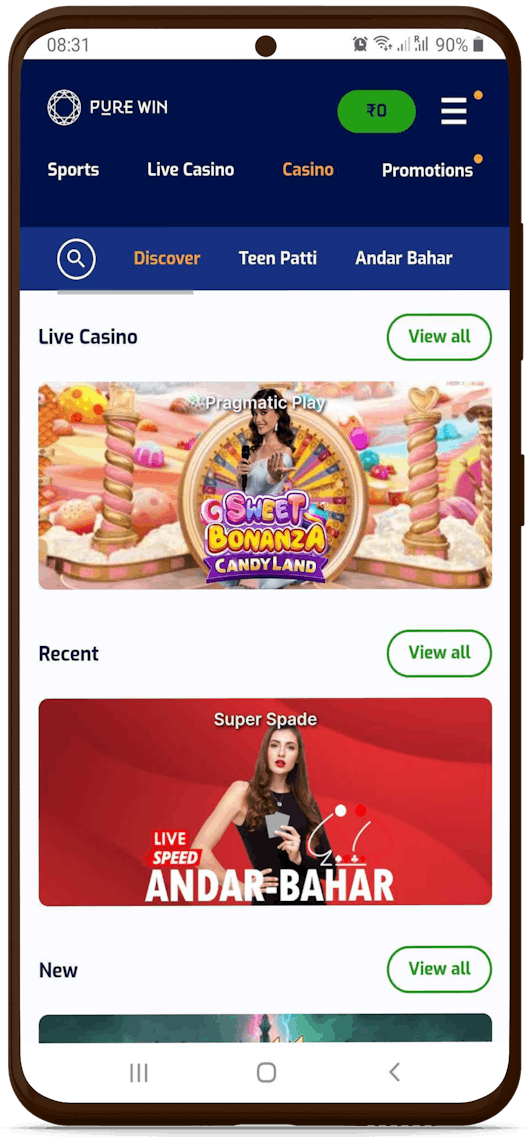The width and height of the screenshot is (530, 1137).
Task: Open Sweet Bonanza Candyland game thumbnail
Action: pyautogui.click(x=265, y=485)
